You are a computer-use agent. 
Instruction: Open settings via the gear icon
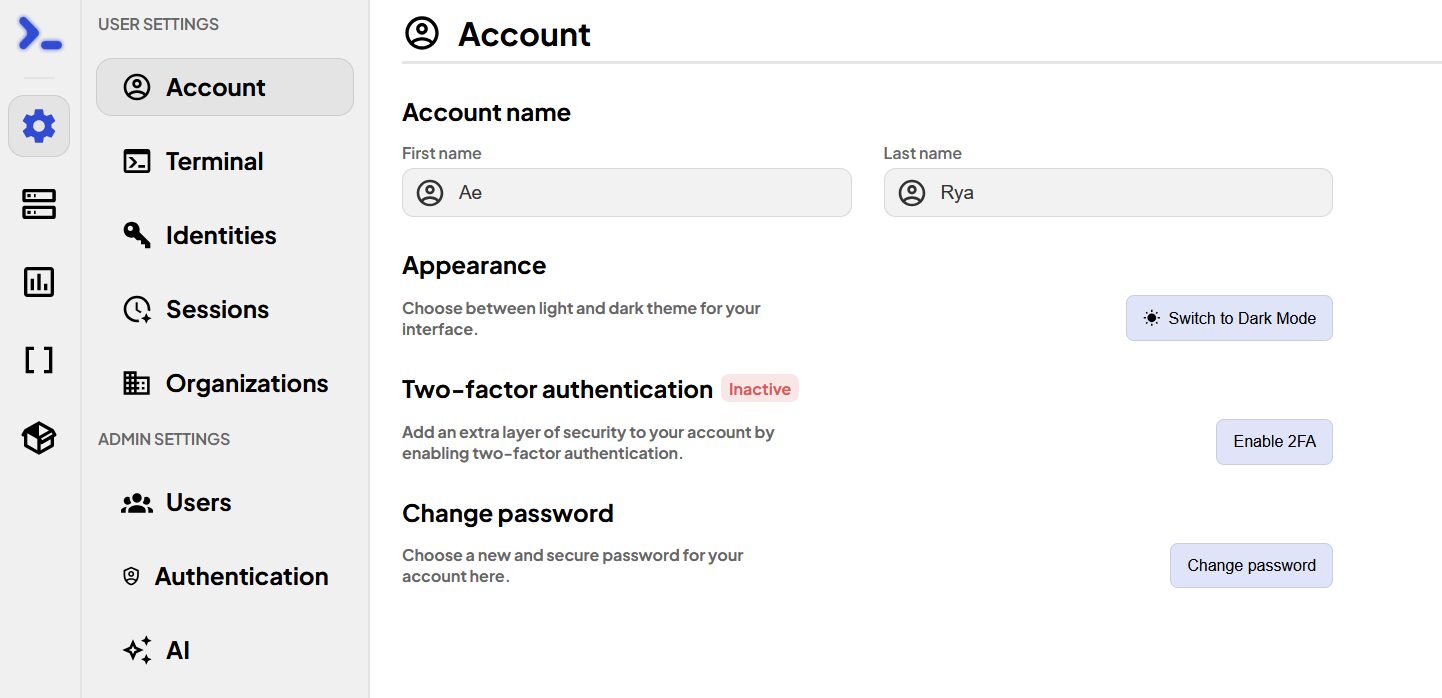pyautogui.click(x=39, y=126)
